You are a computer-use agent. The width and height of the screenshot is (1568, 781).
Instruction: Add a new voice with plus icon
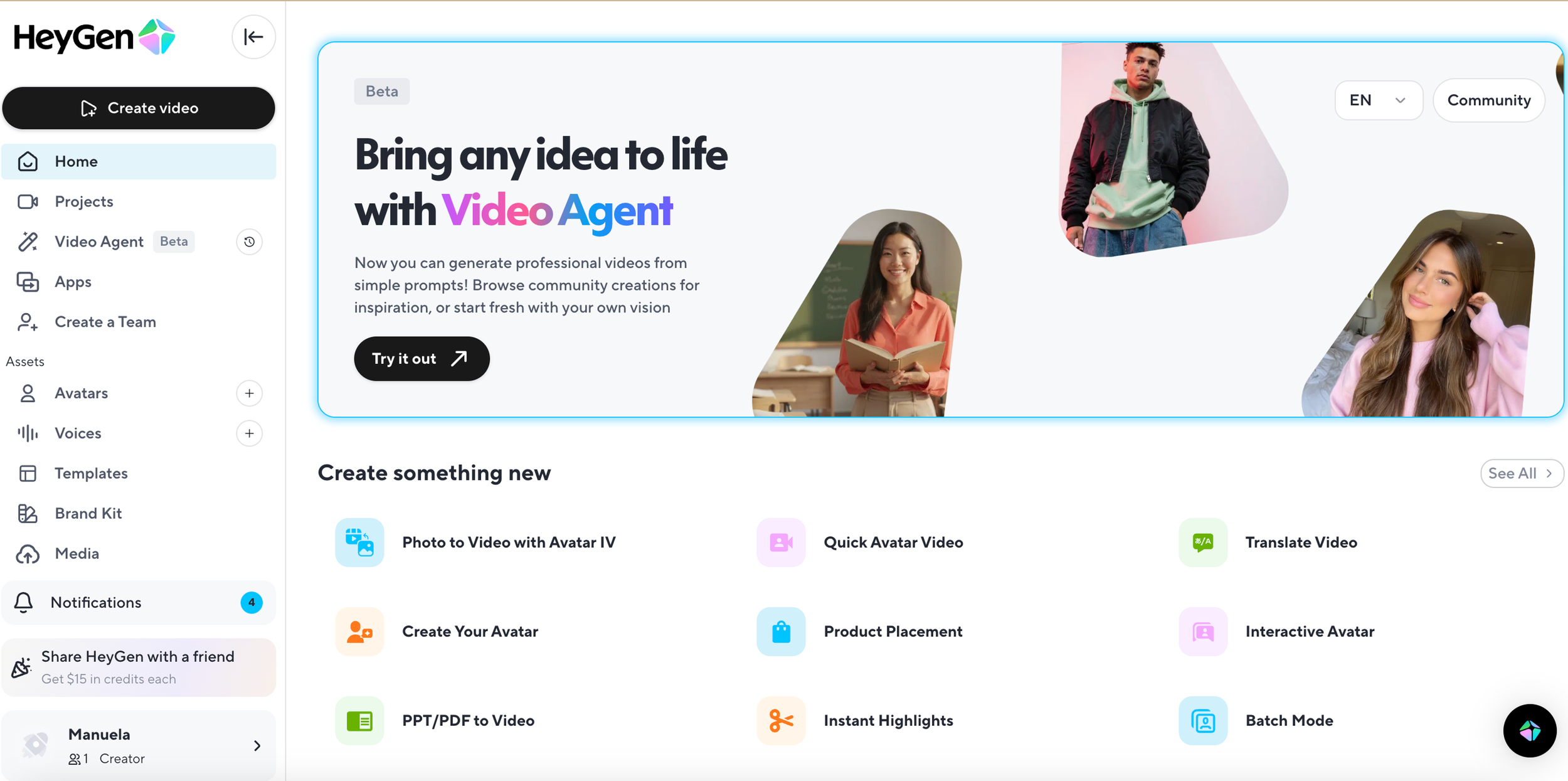pos(249,433)
